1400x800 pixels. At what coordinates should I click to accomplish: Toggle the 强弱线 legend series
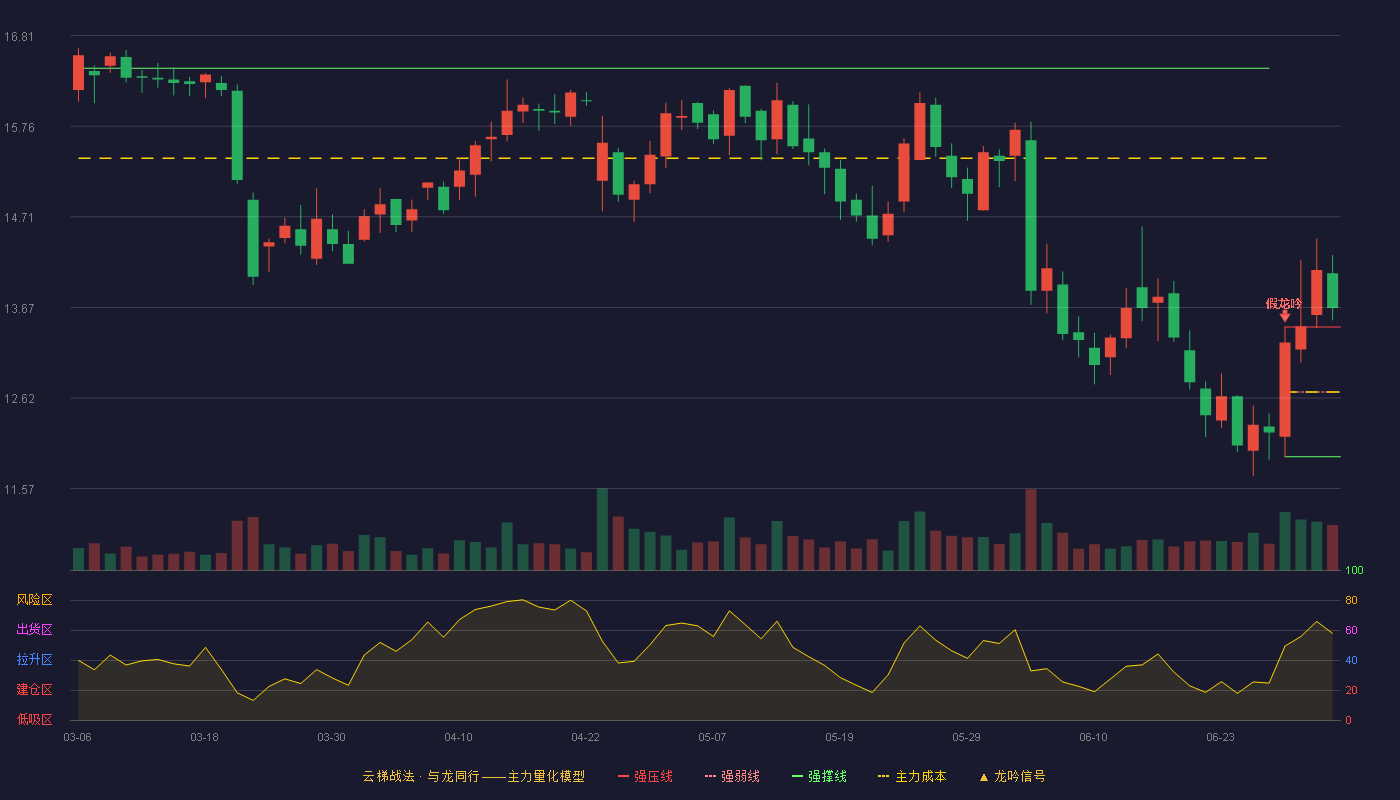(732, 776)
